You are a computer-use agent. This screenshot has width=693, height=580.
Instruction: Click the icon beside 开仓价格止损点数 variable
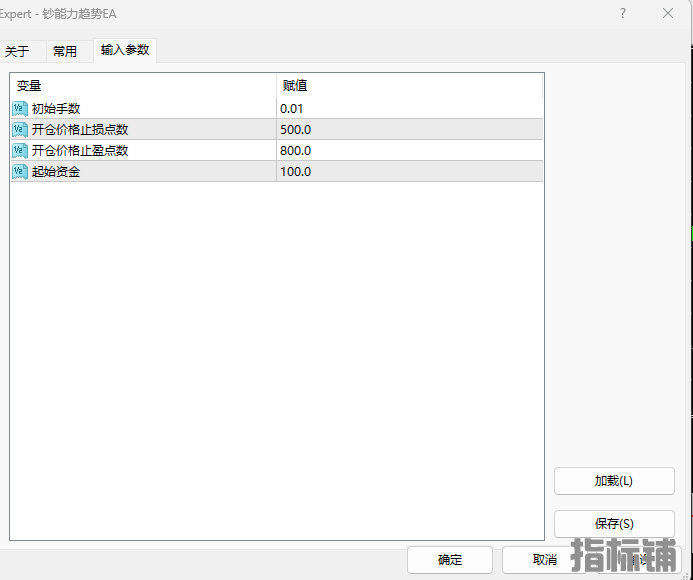tap(20, 129)
